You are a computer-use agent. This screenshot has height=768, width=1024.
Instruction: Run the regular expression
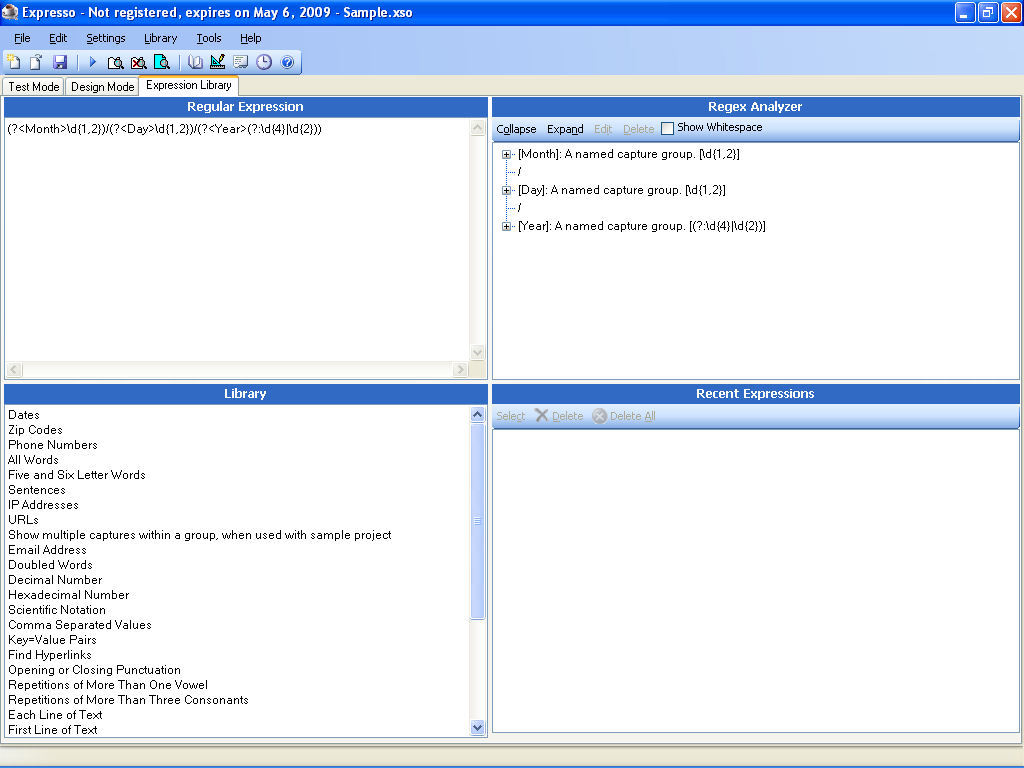point(92,61)
